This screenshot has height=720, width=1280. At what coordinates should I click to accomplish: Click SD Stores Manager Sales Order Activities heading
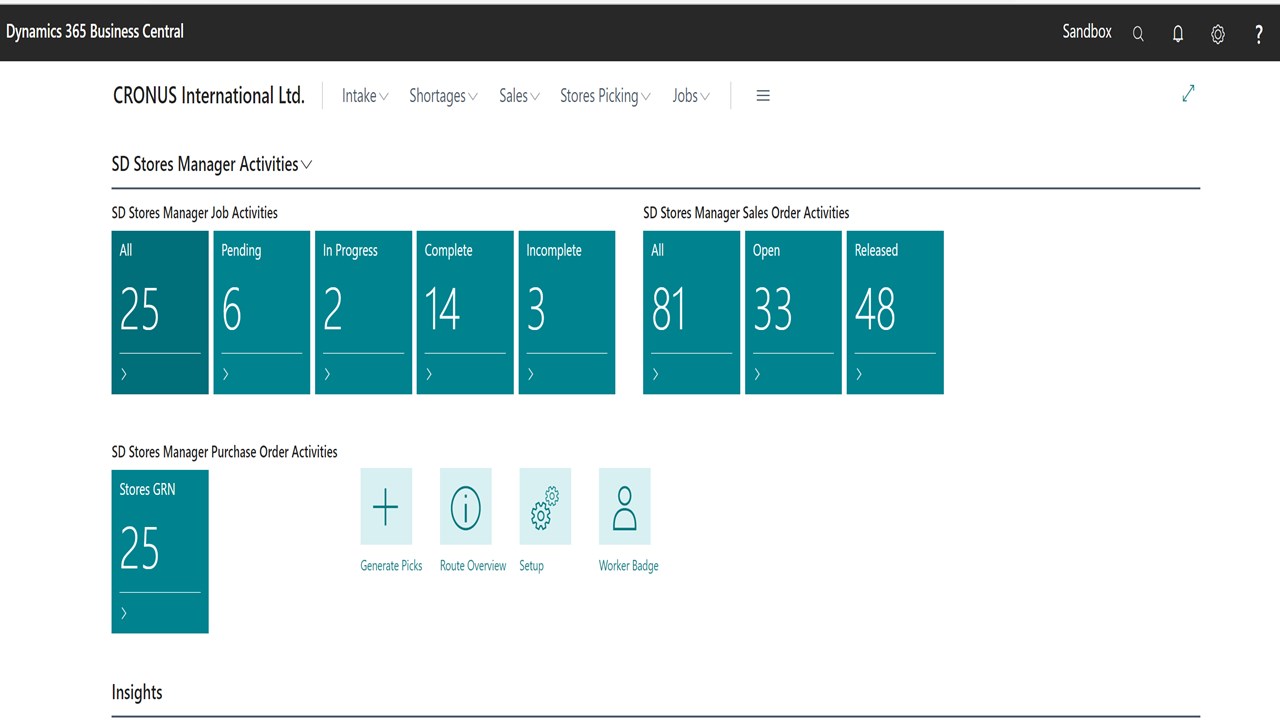click(746, 213)
